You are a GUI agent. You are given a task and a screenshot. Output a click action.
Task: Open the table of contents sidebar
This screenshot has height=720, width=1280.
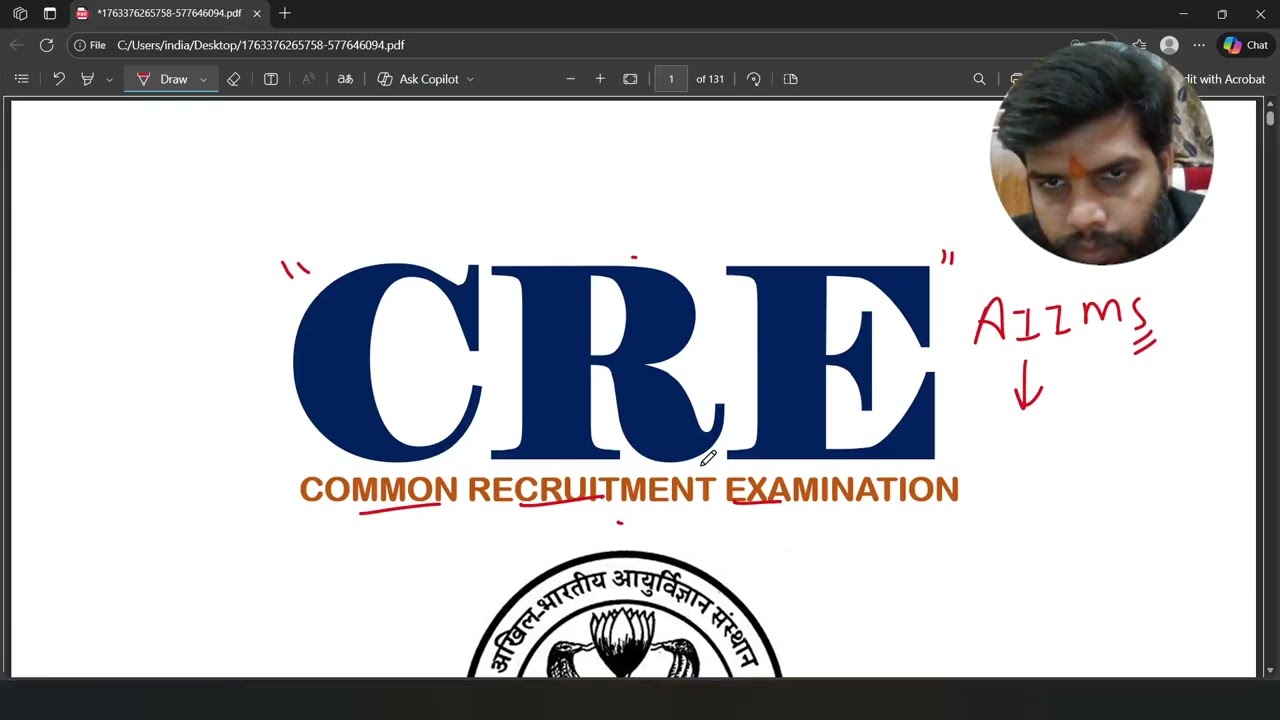[x=21, y=79]
